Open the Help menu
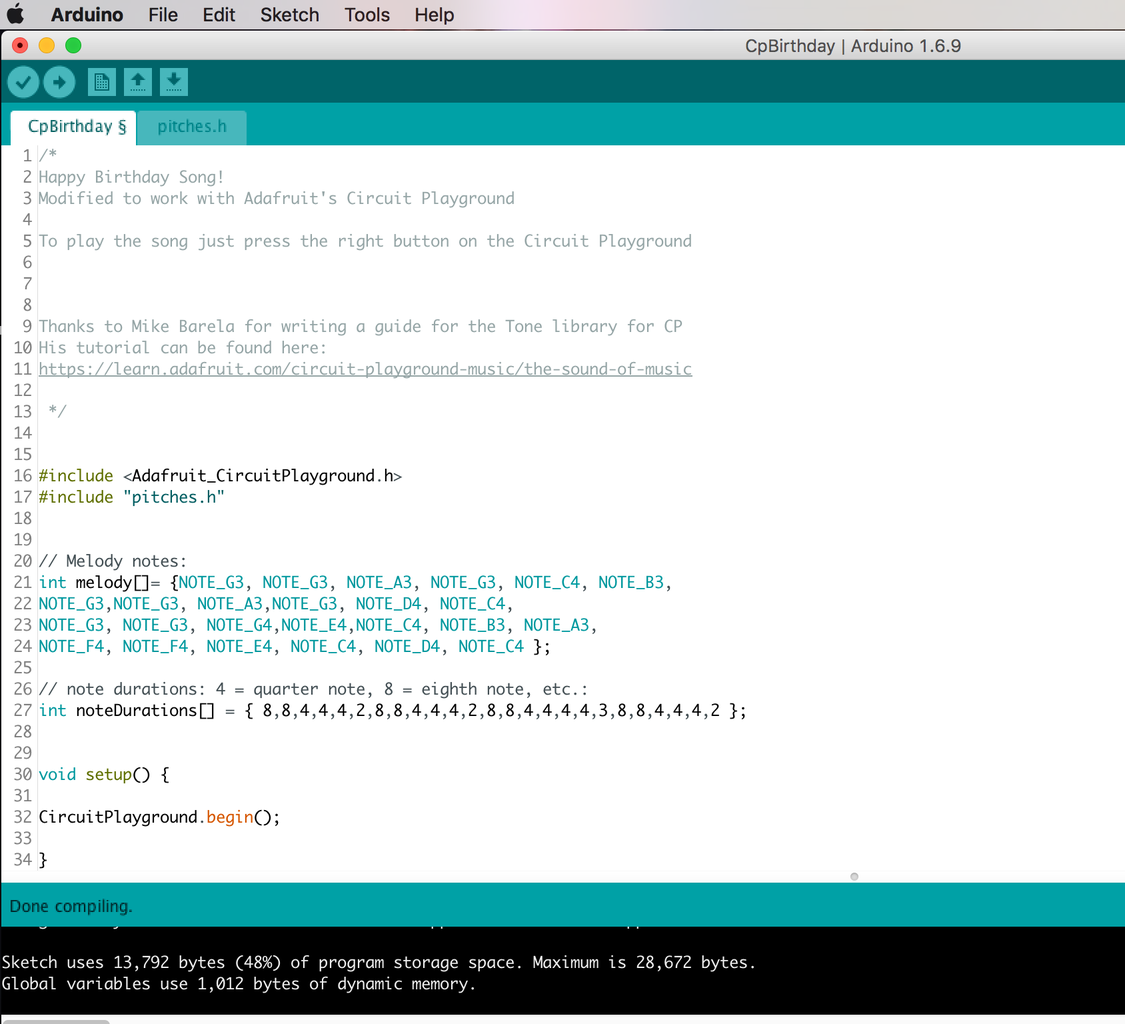Image resolution: width=1125 pixels, height=1024 pixels. click(x=434, y=14)
